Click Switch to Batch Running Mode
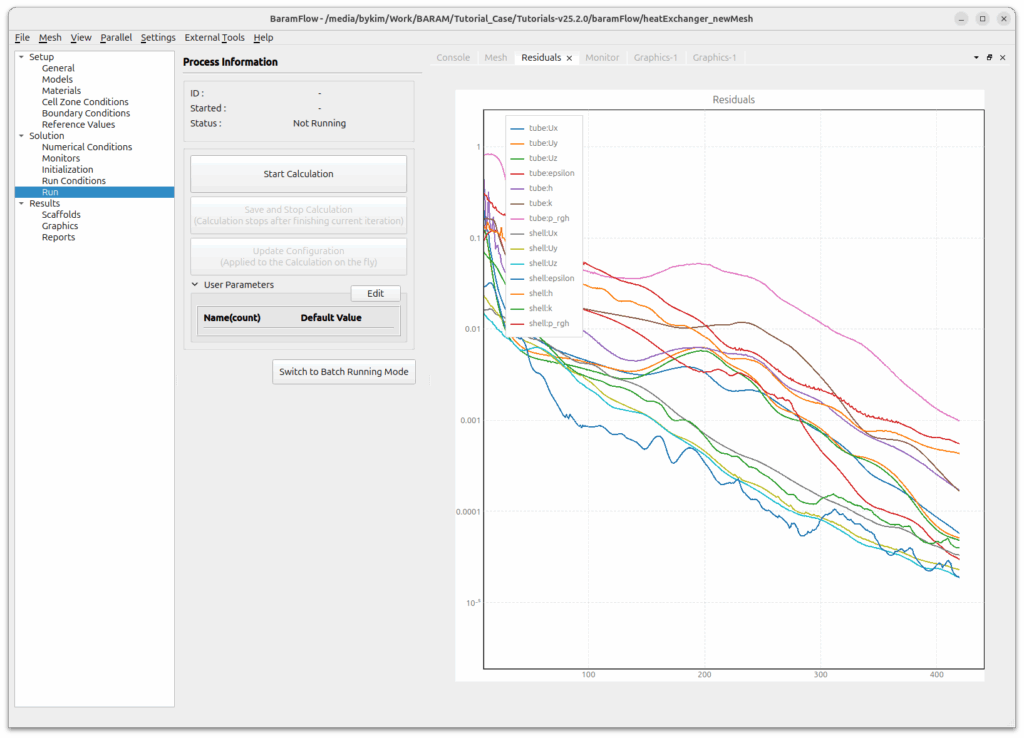This screenshot has height=738, width=1024. [344, 372]
